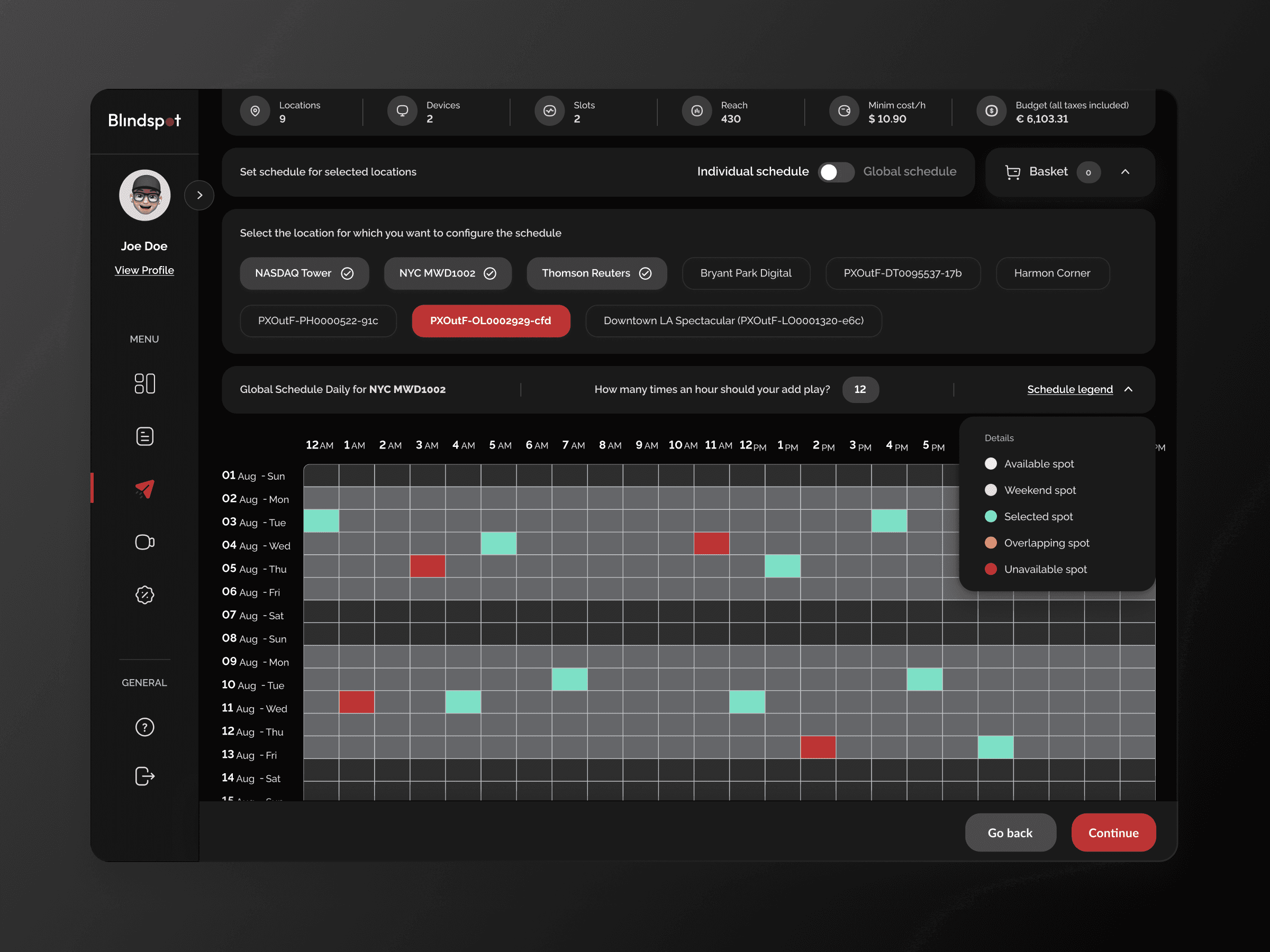Open the video camera icon in sidebar
Screen dimensions: 1270x952
click(x=144, y=542)
